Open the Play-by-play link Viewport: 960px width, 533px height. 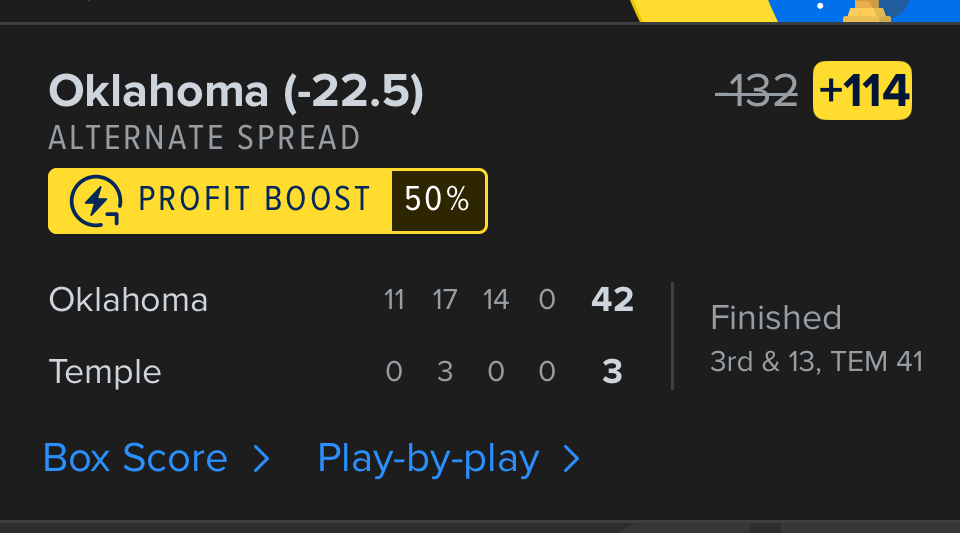(x=428, y=459)
